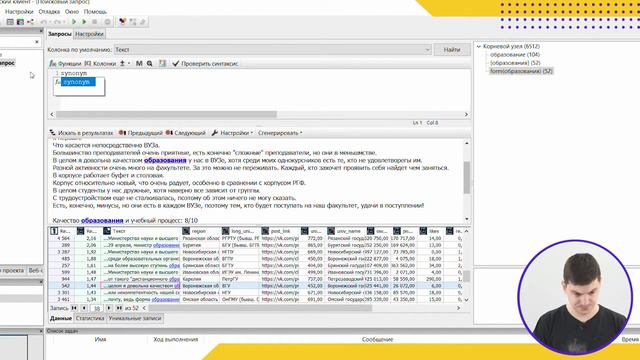Click the query editor scroll-left arrow
The height and width of the screenshot is (360, 640).
point(52,114)
